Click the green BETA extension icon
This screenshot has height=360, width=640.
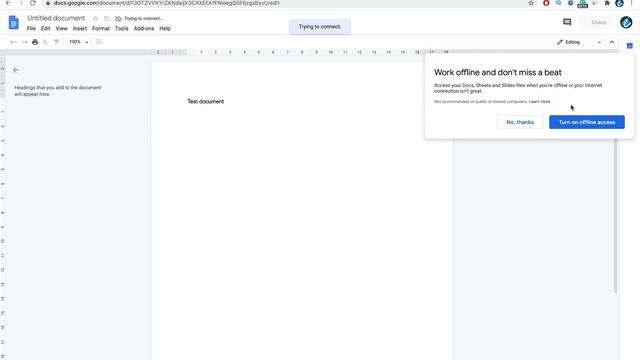pos(582,4)
